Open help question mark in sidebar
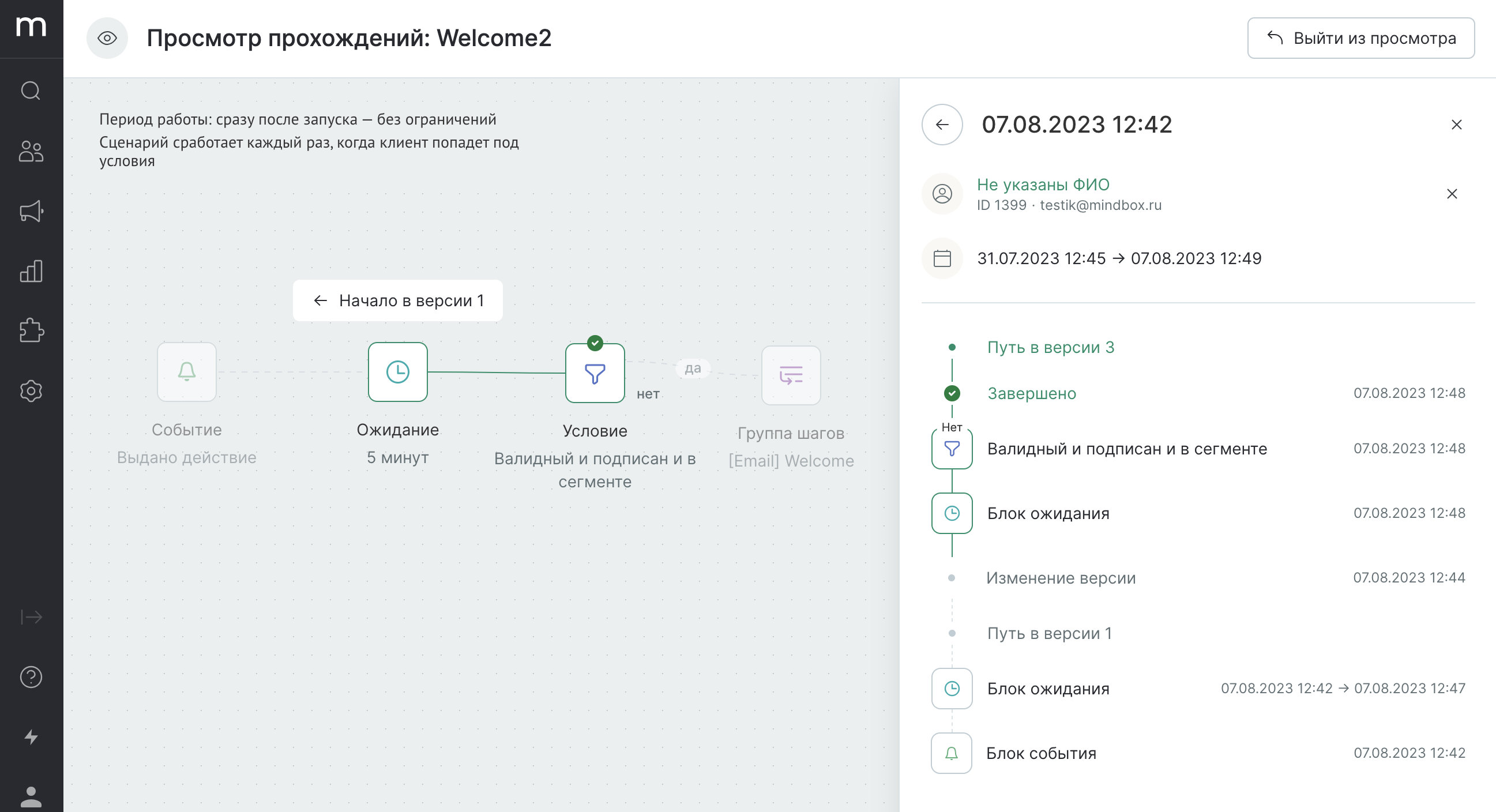The width and height of the screenshot is (1496, 812). pos(31,677)
